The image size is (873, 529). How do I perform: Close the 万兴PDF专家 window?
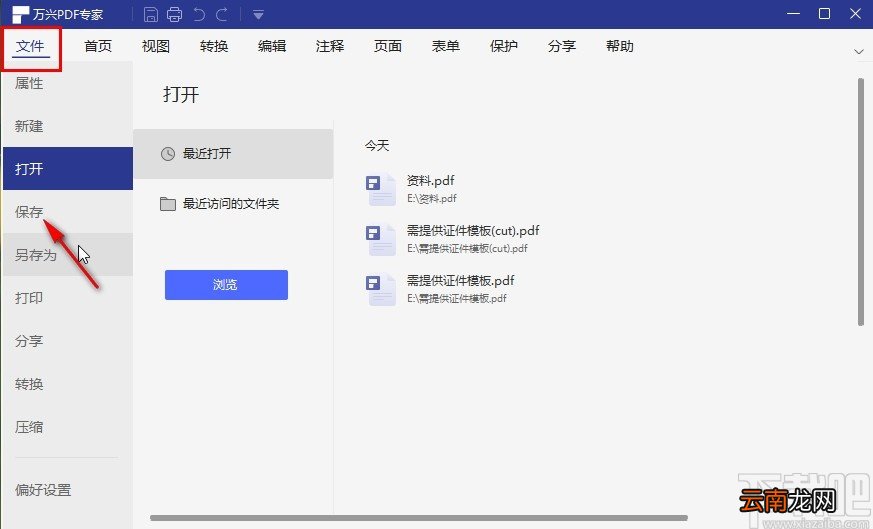[856, 13]
